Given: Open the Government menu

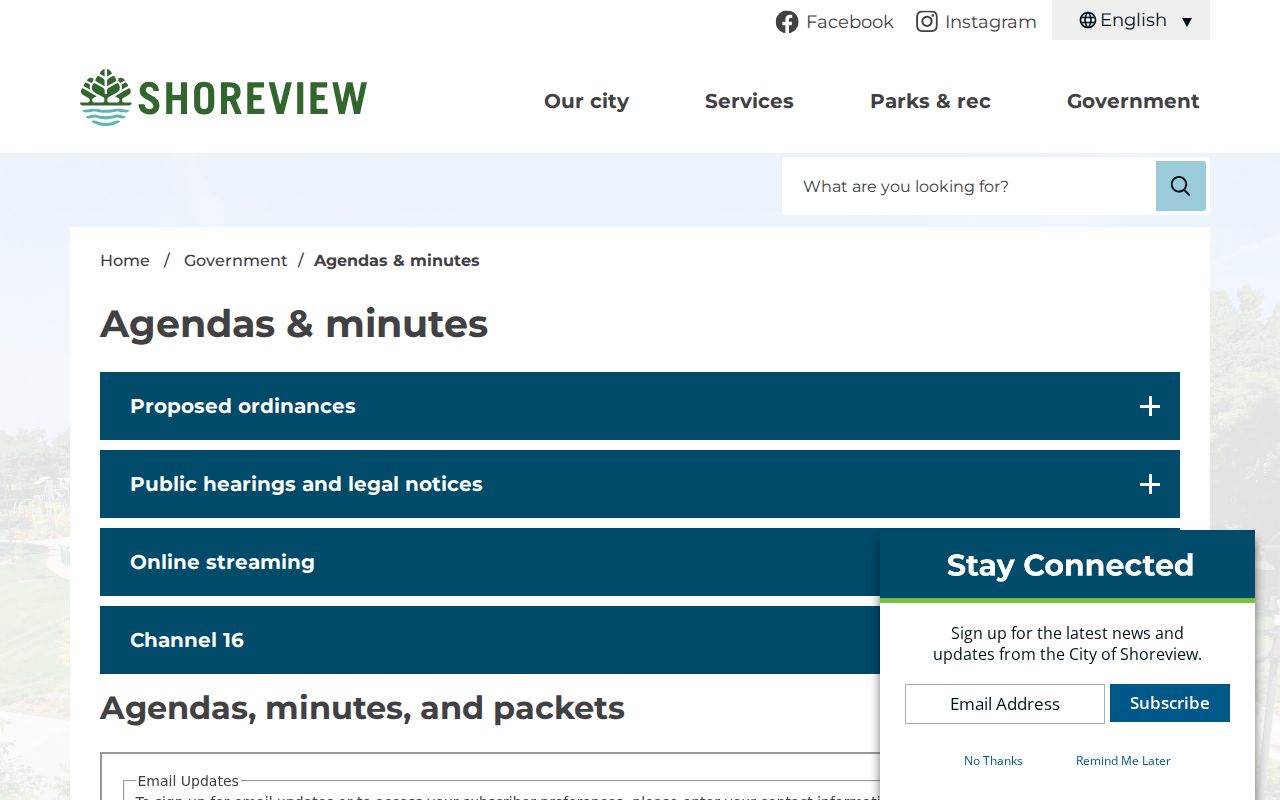Looking at the screenshot, I should coord(1133,101).
